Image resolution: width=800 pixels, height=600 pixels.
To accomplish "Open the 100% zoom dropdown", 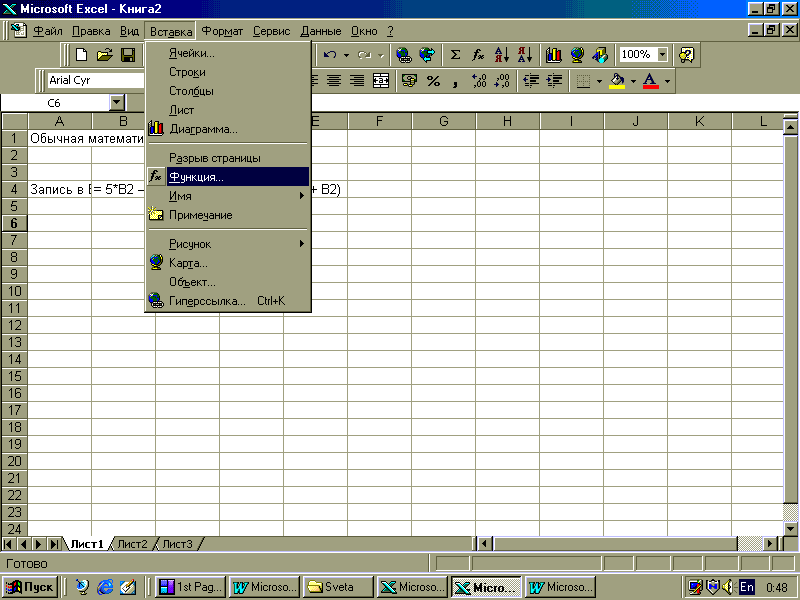I will click(x=662, y=54).
